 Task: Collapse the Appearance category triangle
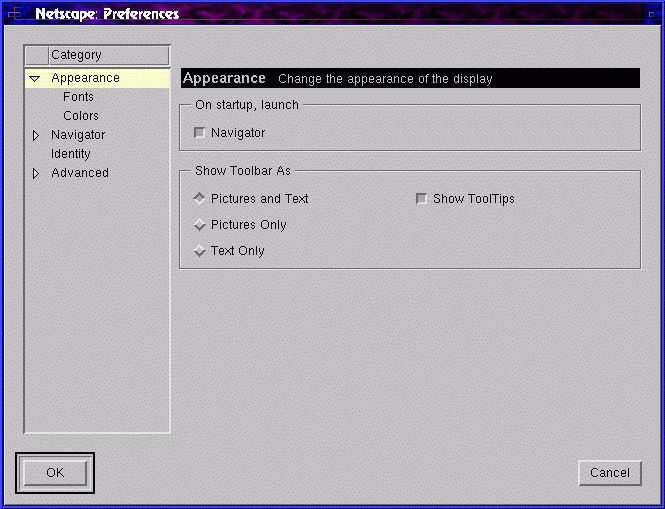click(35, 78)
